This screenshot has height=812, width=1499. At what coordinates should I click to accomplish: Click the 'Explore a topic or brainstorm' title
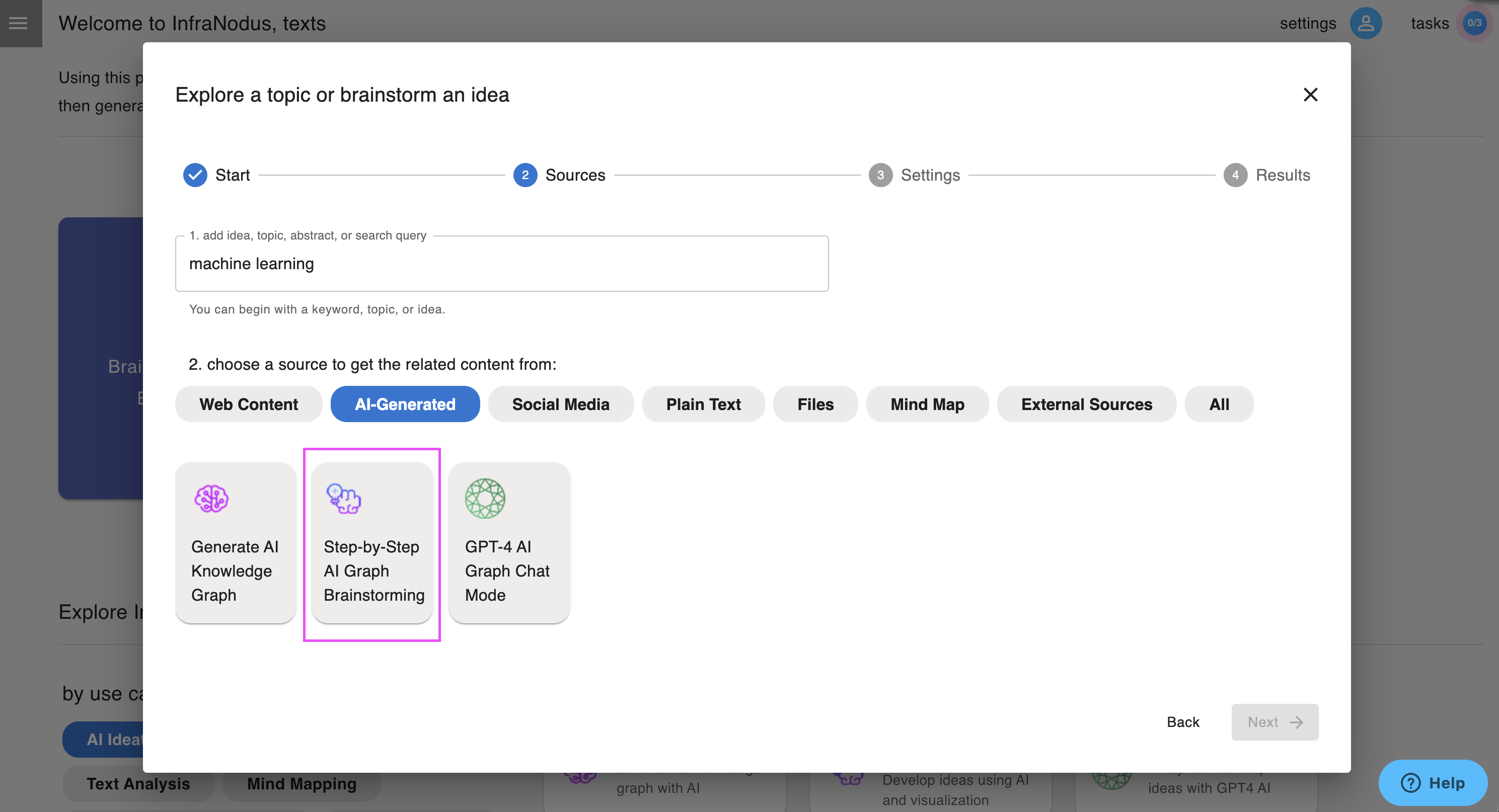coord(342,94)
